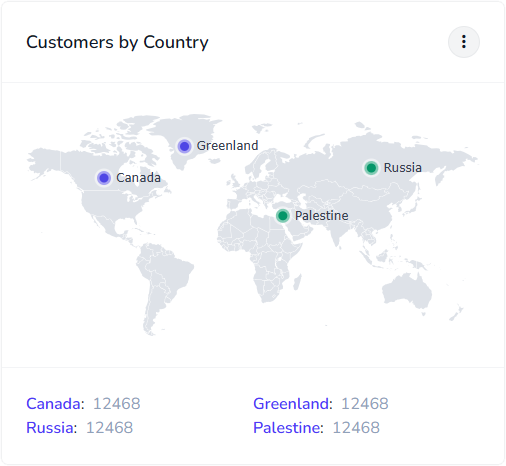Select the Palestine label on map
506x466 pixels.
pos(322,216)
